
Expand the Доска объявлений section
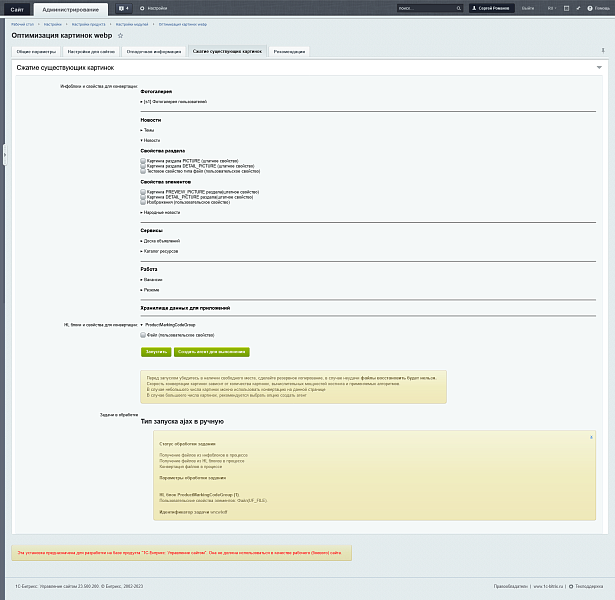[x=159, y=241]
